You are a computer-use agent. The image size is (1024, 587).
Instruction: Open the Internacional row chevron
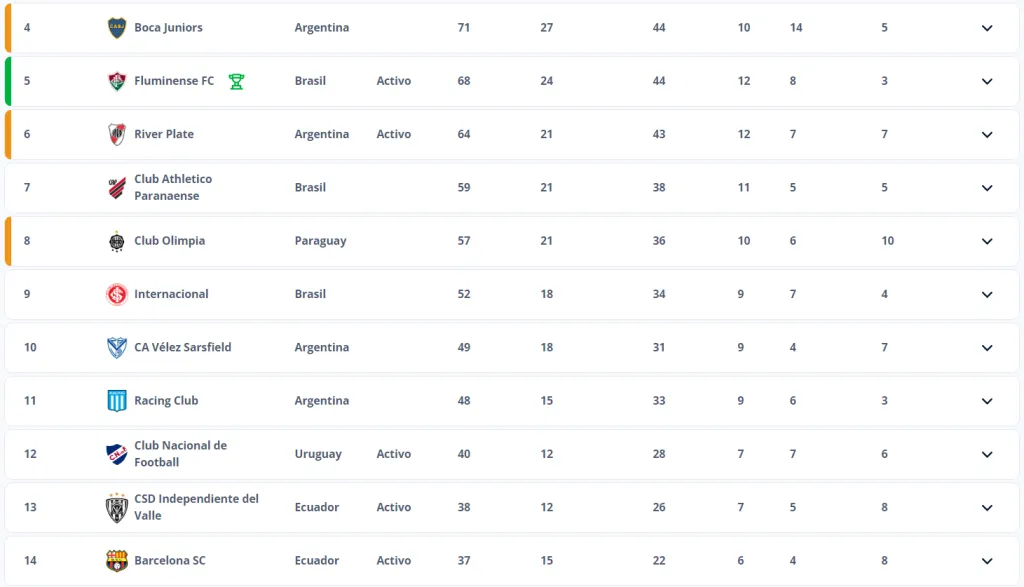tap(987, 294)
